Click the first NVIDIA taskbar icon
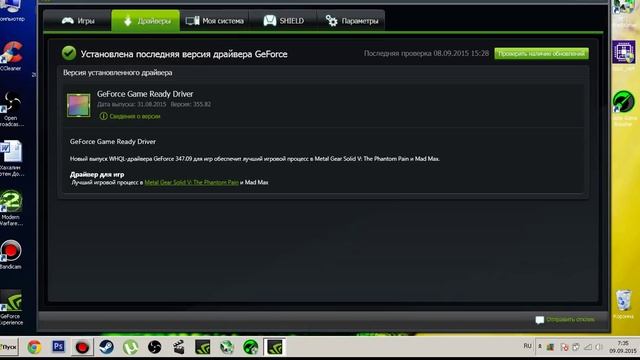 pyautogui.click(x=202, y=347)
